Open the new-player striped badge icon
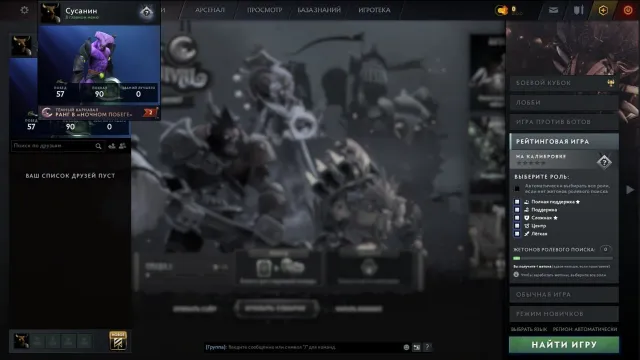This screenshot has height=360, width=640. [118, 341]
